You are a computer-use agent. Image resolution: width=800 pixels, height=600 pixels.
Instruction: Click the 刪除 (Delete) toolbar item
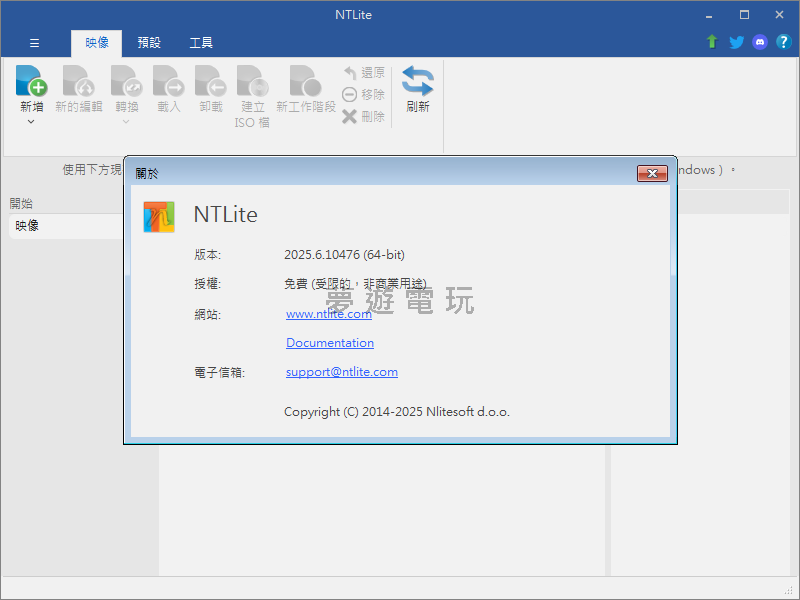pyautogui.click(x=364, y=117)
